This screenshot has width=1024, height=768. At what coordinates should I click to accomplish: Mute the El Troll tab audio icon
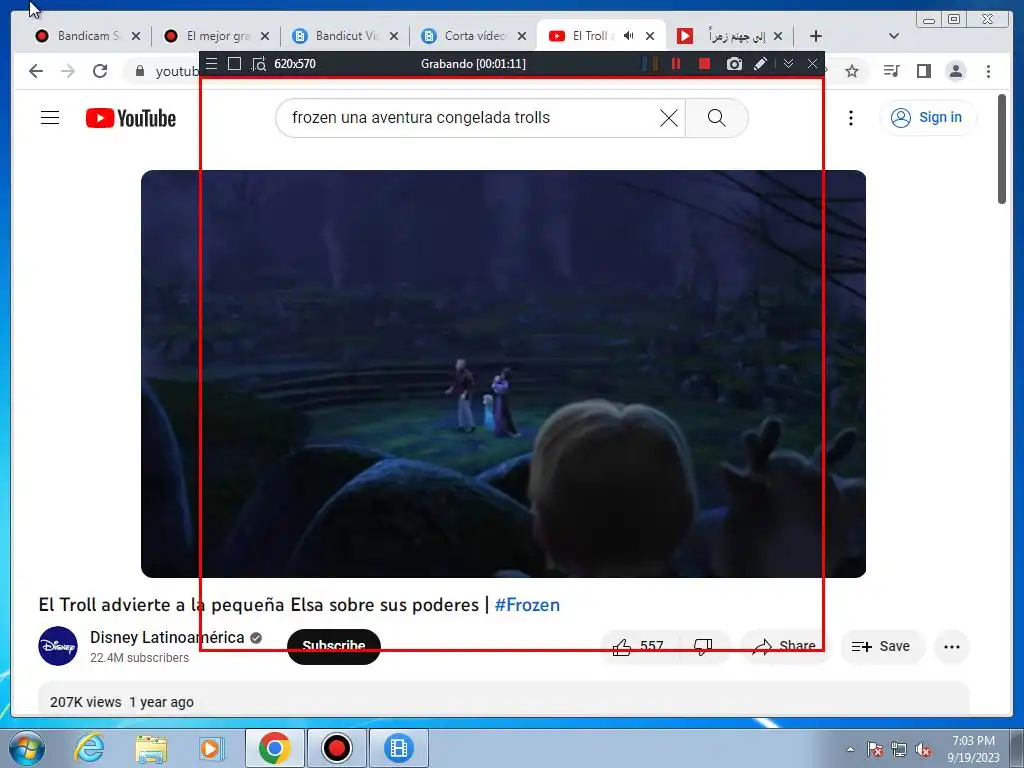click(x=628, y=36)
